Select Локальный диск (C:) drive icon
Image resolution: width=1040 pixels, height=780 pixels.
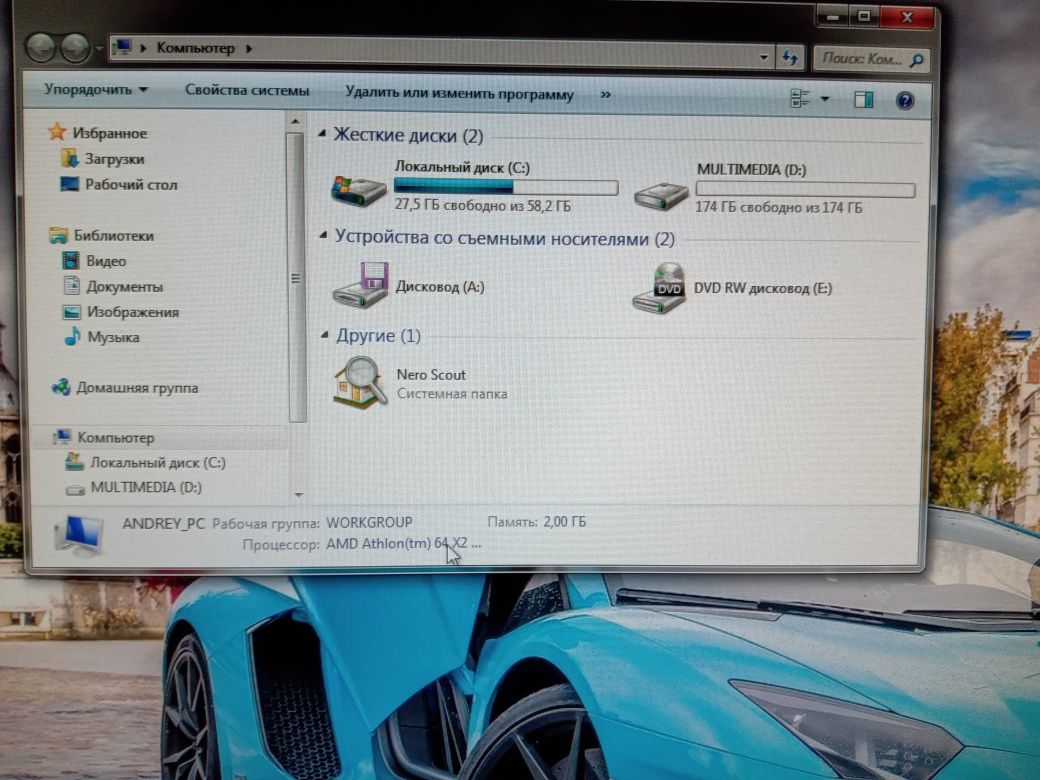click(359, 190)
